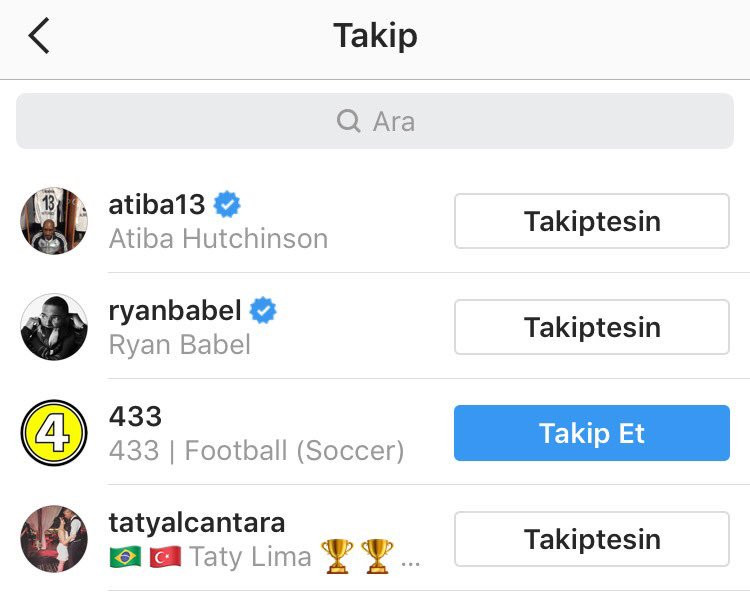750x604 pixels.
Task: Open the tatyalcantara username link
Action: coord(196,523)
